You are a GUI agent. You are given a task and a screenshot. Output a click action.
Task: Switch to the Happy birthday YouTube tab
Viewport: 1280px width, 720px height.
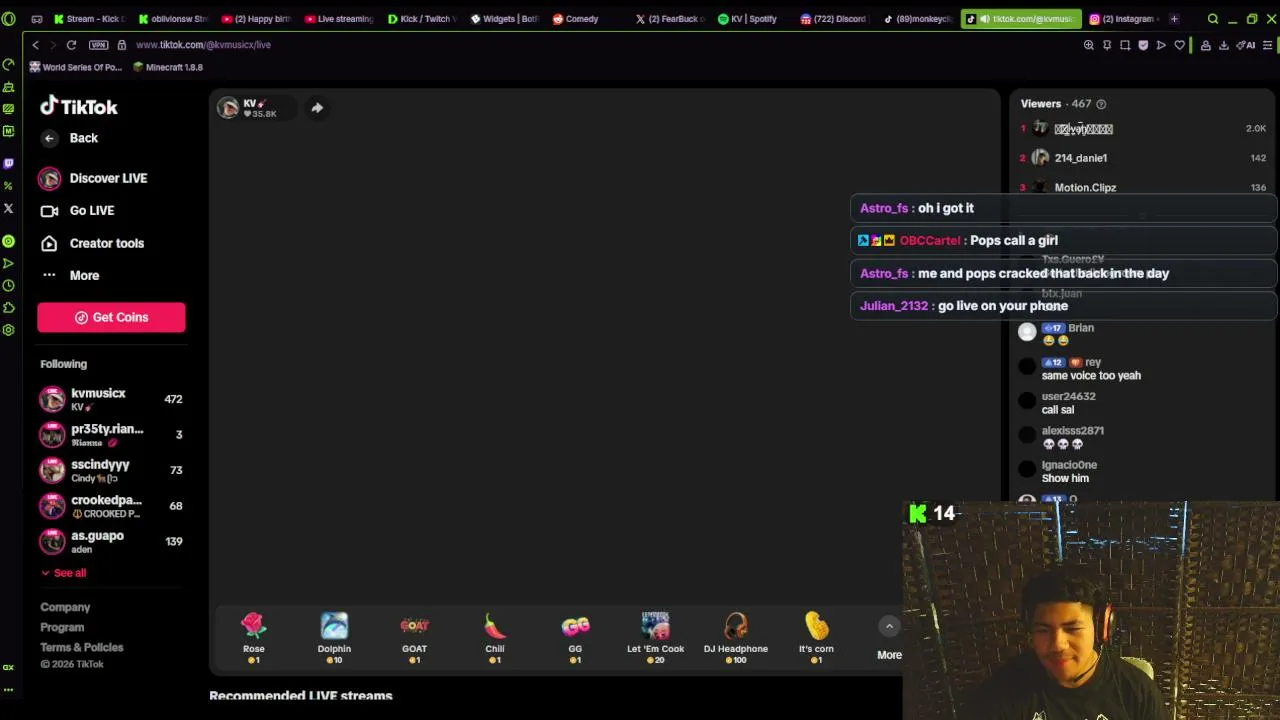point(258,19)
